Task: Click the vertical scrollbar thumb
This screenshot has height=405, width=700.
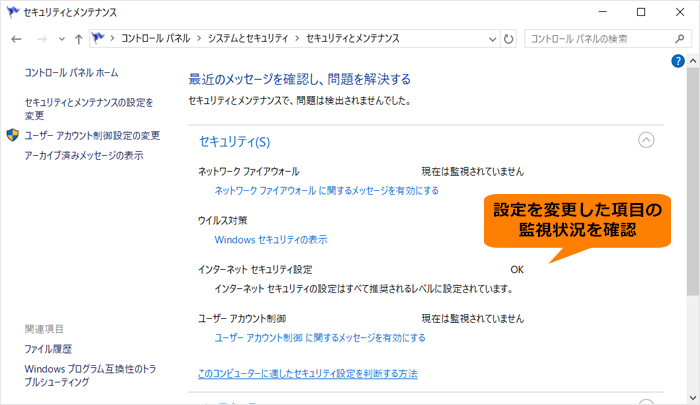Action: [693, 181]
